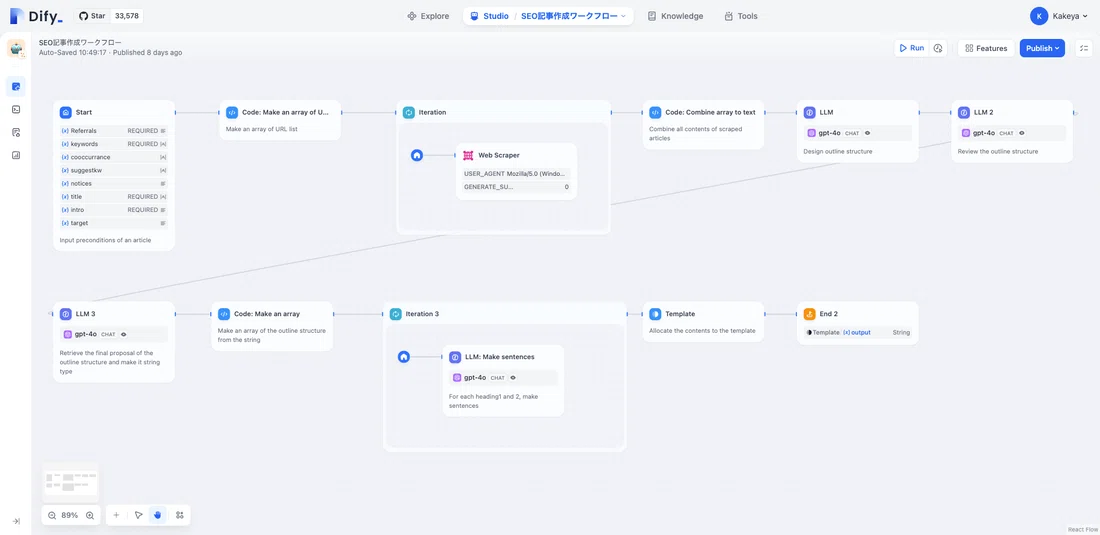Zoom in on the canvas
Screen dimensions: 1100x535
90,515
